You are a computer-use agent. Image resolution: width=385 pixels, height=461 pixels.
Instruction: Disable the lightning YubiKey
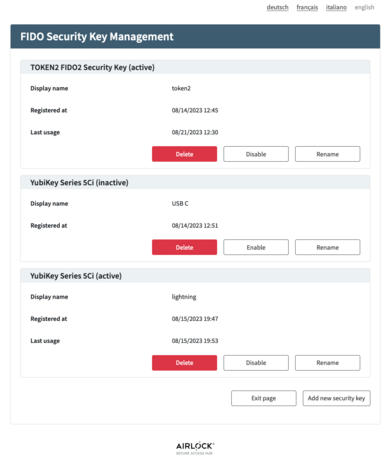click(x=256, y=363)
